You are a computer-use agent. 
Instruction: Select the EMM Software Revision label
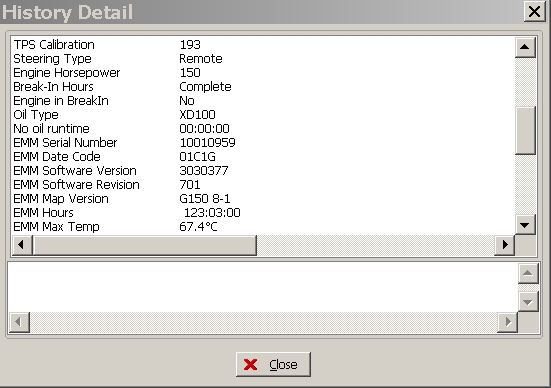76,185
